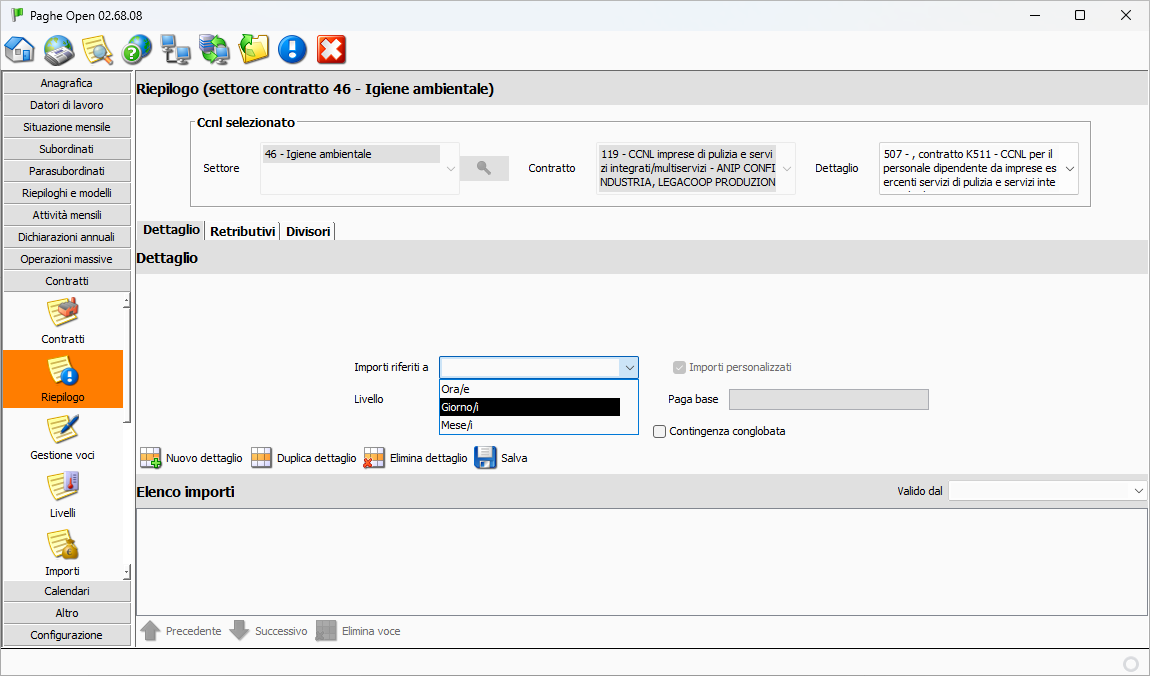Expand the Valido dal dropdown
Screen dimensions: 1150x676
click(1139, 491)
